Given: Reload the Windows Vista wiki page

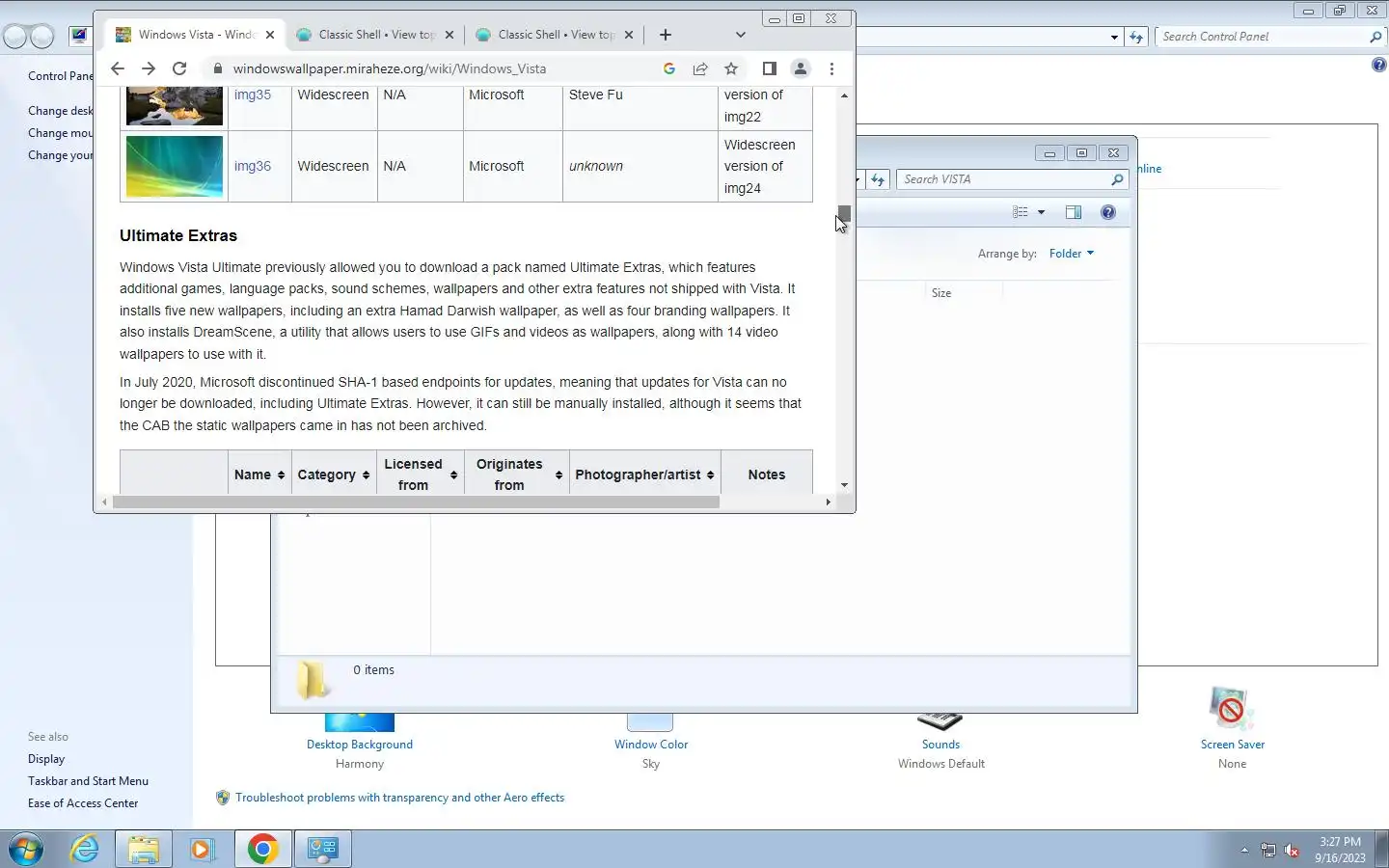Looking at the screenshot, I should (179, 68).
